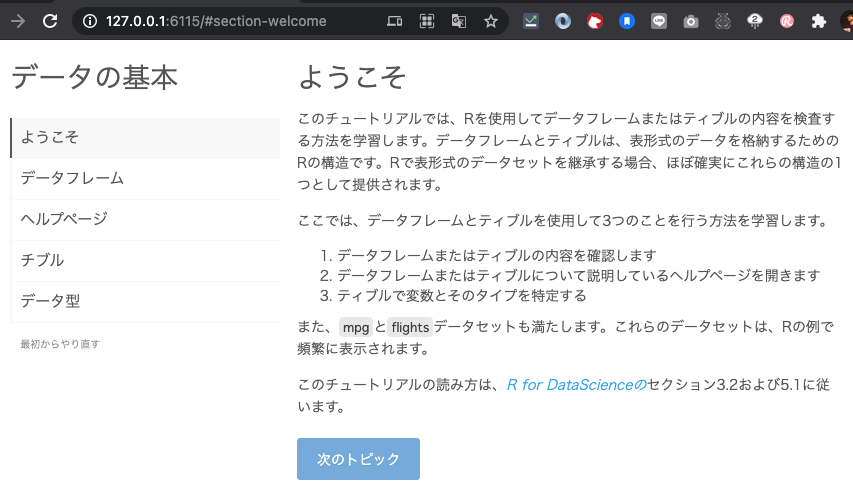This screenshot has width=853, height=500.
Task: Click the 次のトピック button
Action: (x=358, y=459)
